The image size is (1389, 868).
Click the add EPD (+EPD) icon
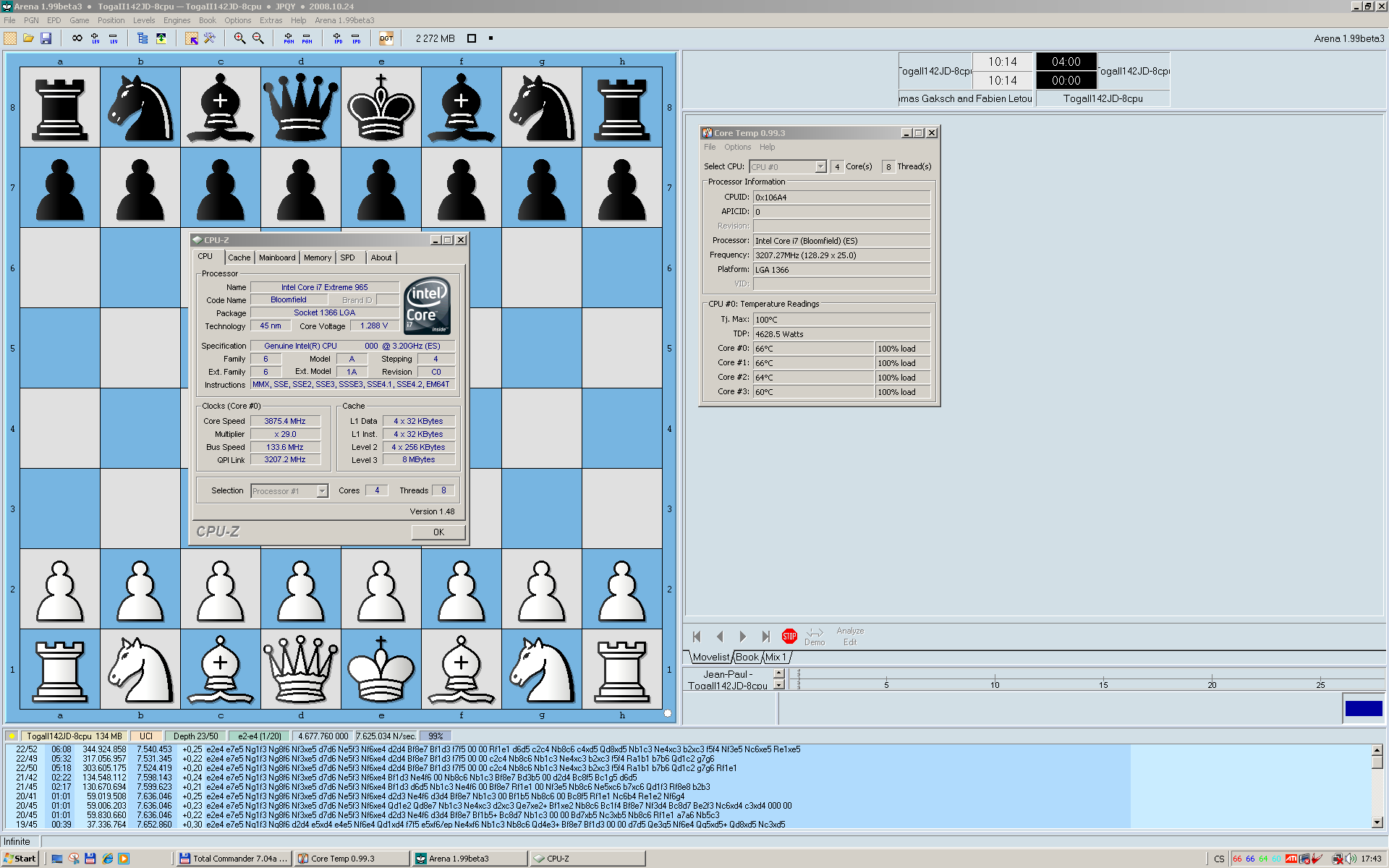[338, 38]
